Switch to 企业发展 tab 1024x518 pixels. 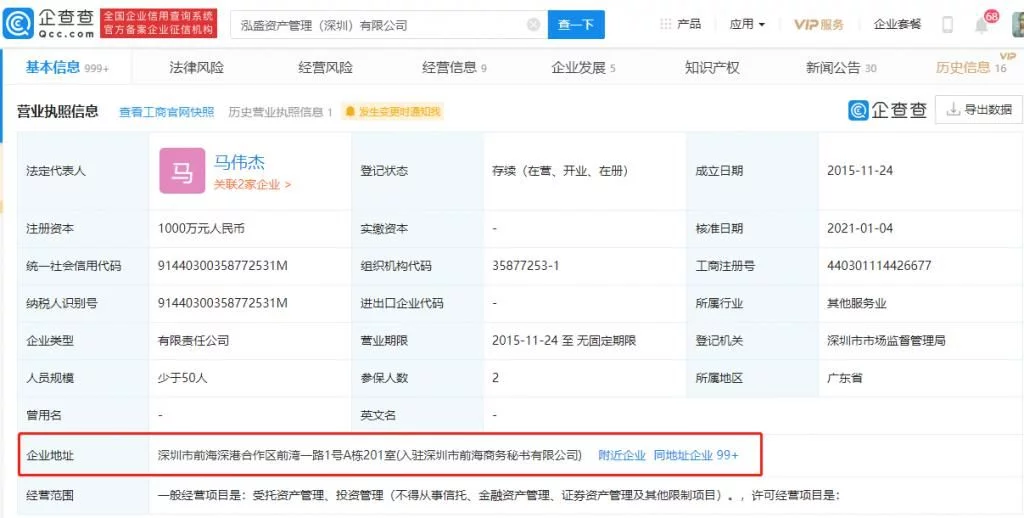pyautogui.click(x=583, y=67)
